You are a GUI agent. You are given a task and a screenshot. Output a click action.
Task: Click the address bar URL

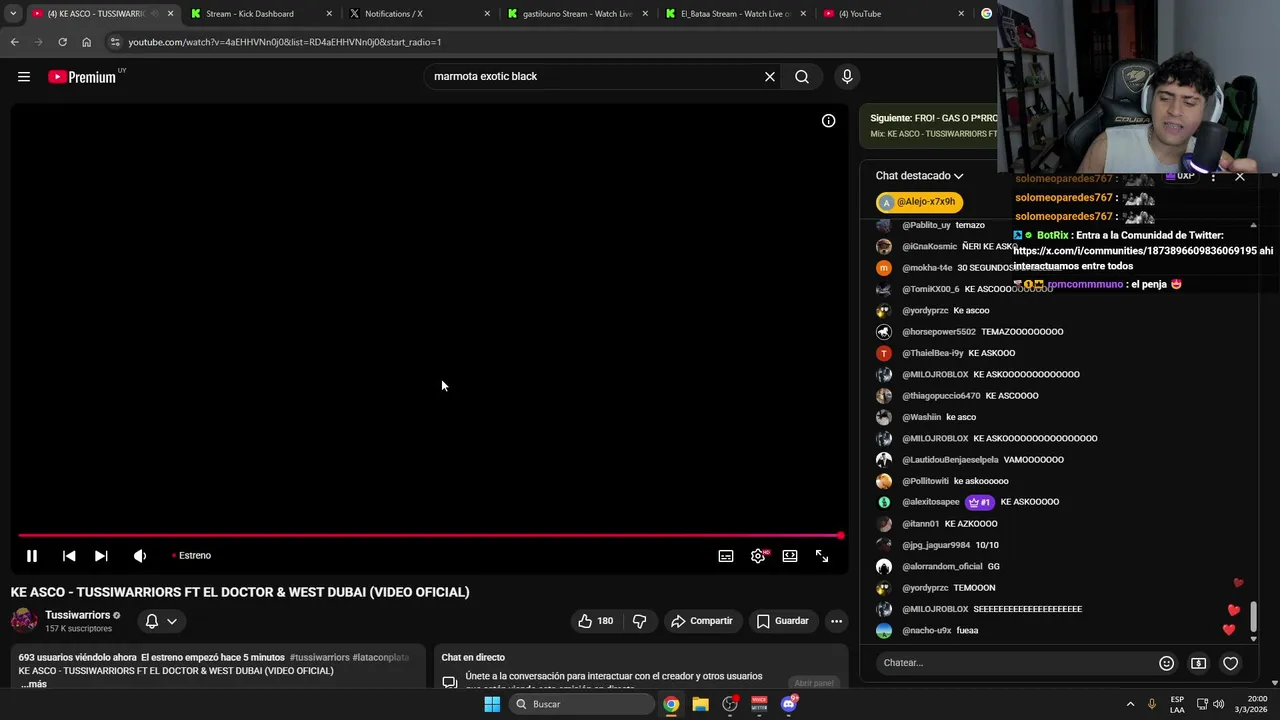(285, 42)
